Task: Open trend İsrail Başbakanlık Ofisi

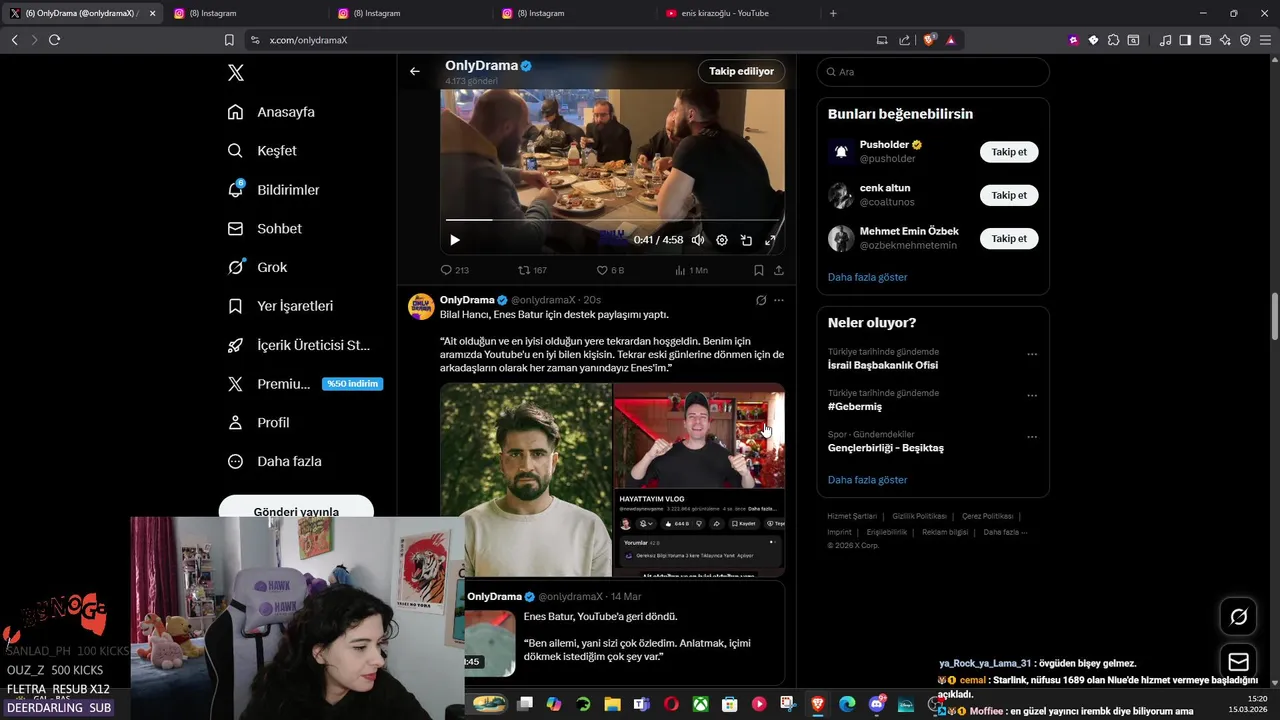Action: [883, 365]
